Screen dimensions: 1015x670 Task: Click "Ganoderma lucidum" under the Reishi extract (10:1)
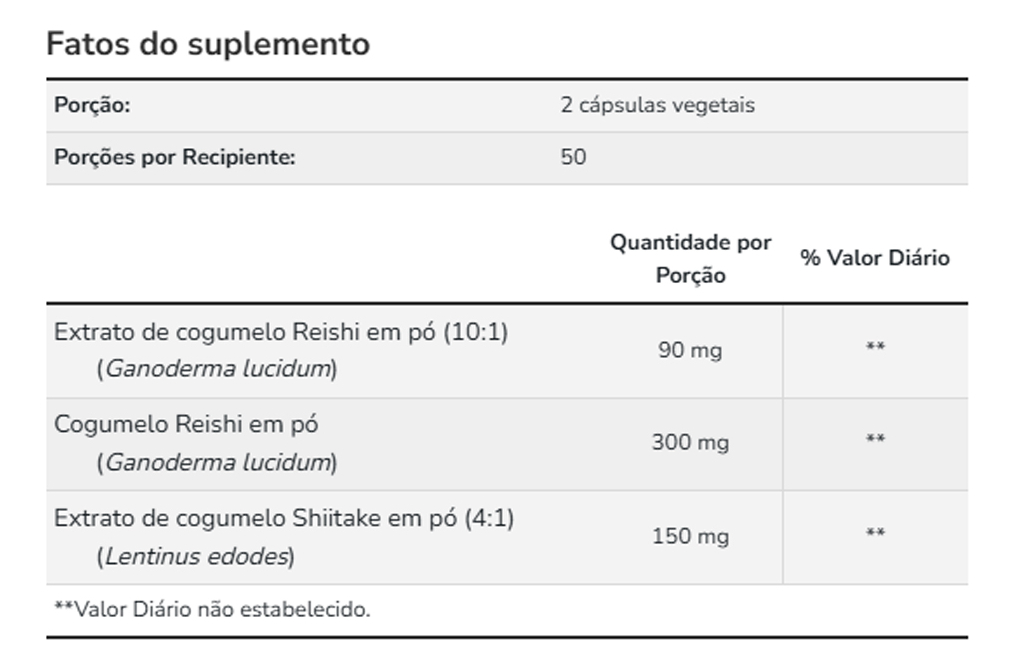[218, 369]
